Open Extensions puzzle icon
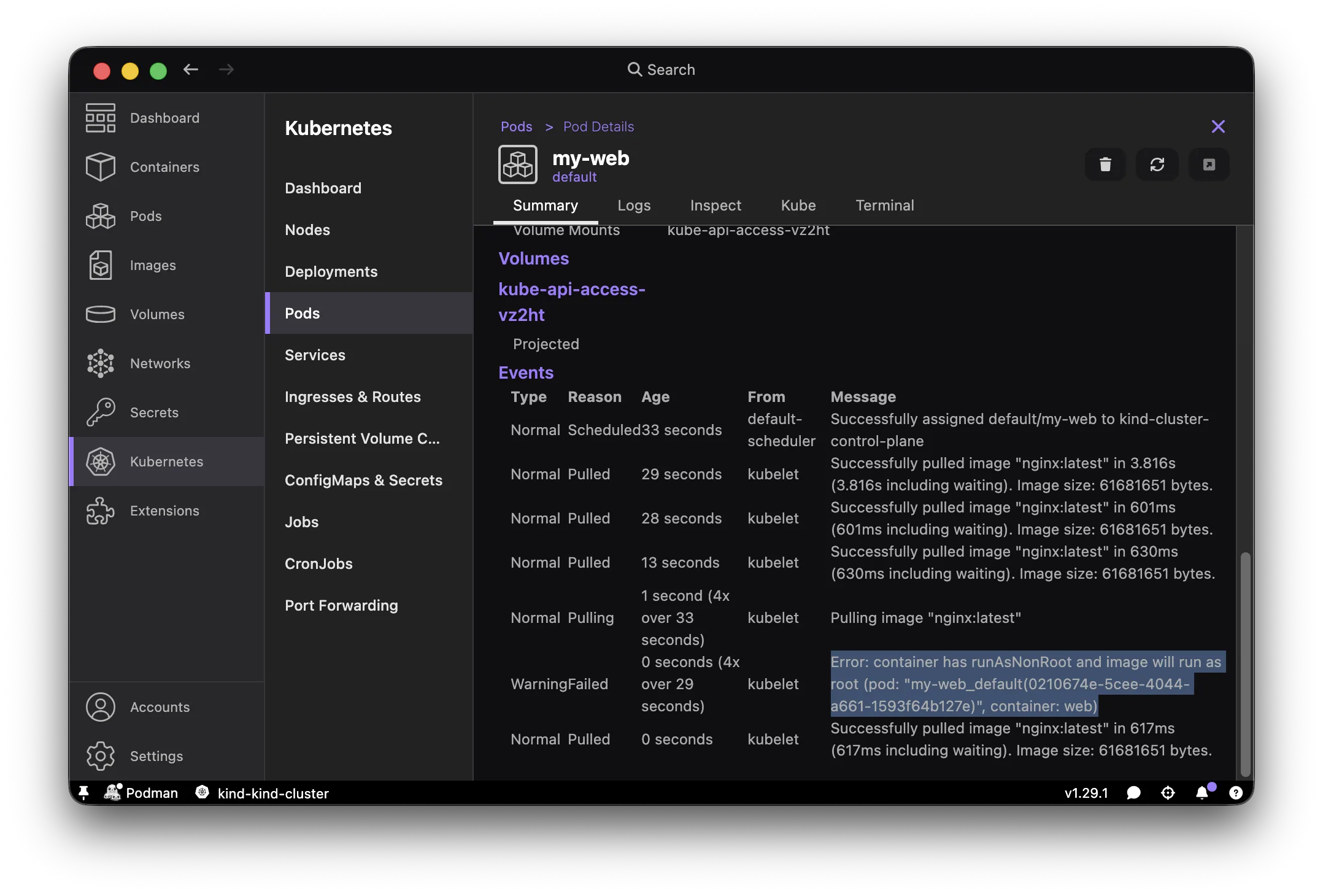The height and width of the screenshot is (896, 1323). pyautogui.click(x=101, y=511)
